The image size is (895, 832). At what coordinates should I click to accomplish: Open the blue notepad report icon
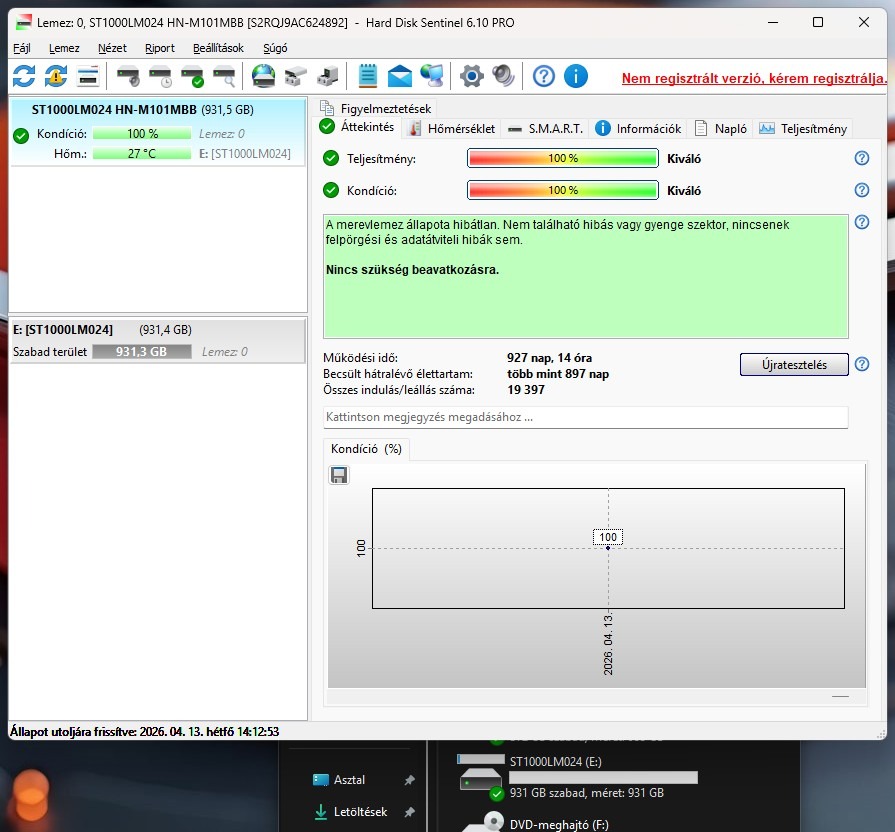point(368,76)
